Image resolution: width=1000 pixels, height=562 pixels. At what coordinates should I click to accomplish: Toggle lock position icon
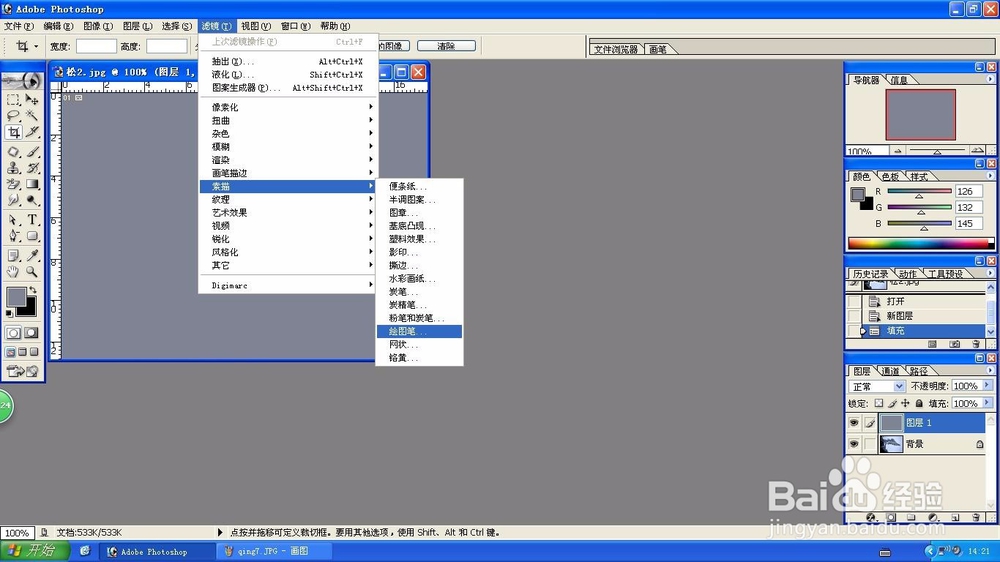905,403
